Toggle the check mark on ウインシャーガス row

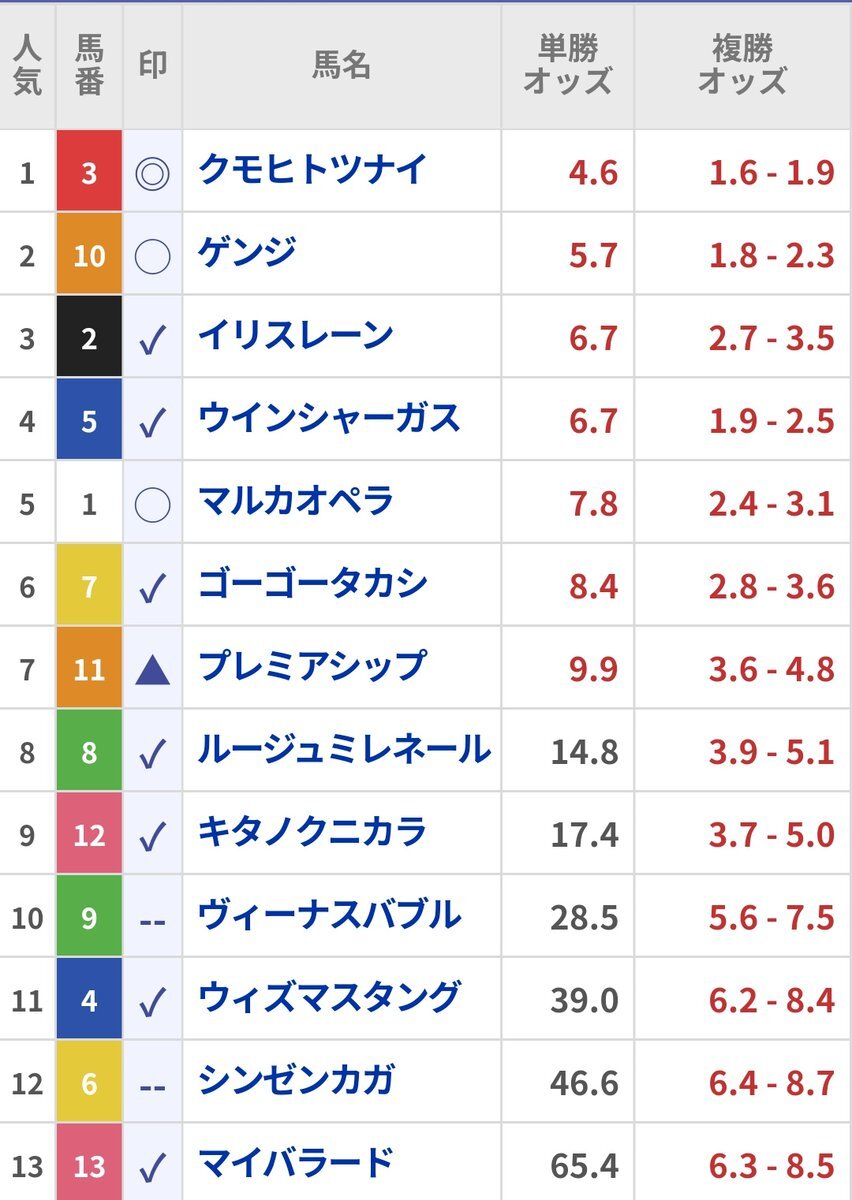pyautogui.click(x=152, y=423)
